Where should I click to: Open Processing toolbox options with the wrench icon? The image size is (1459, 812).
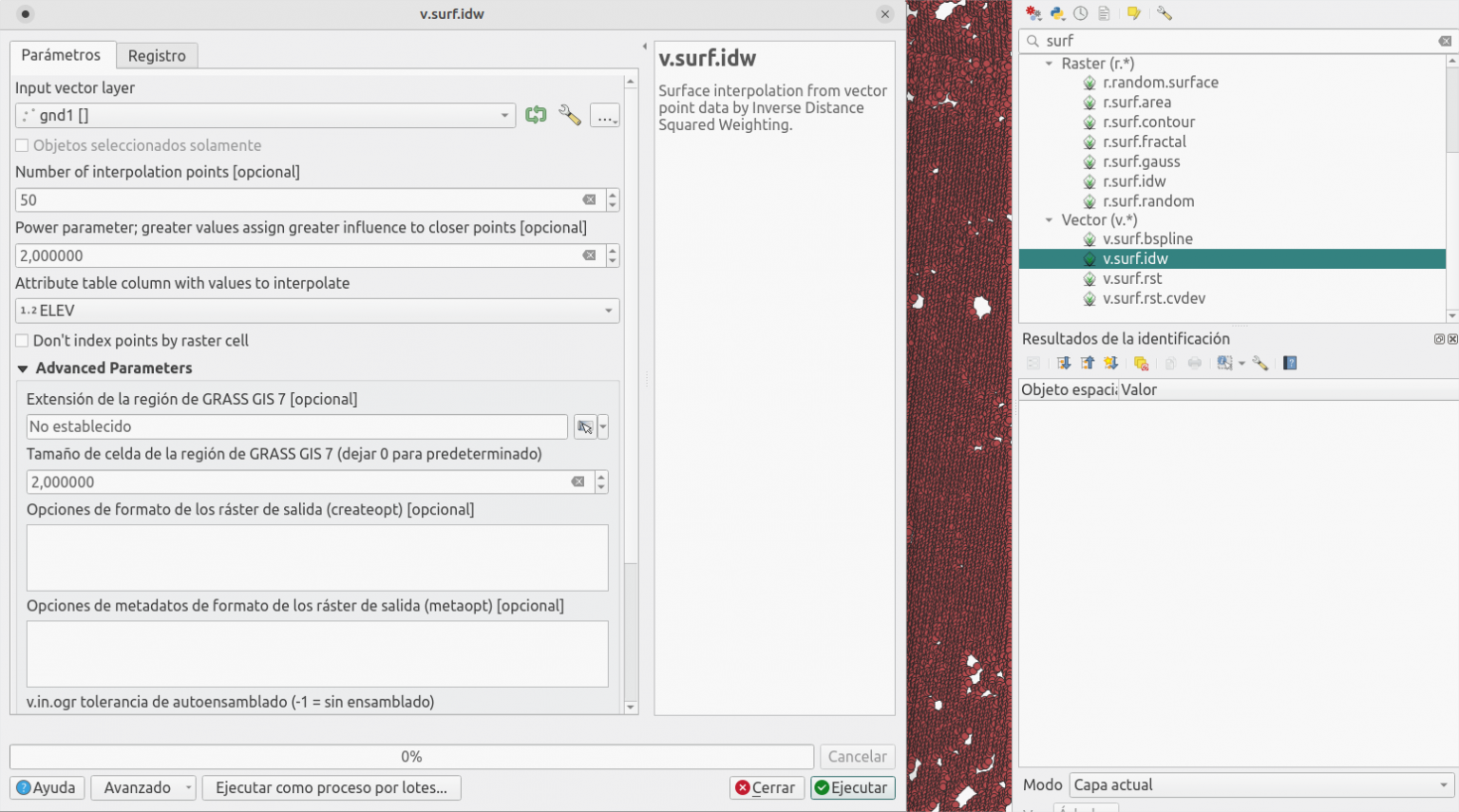pos(1163,13)
